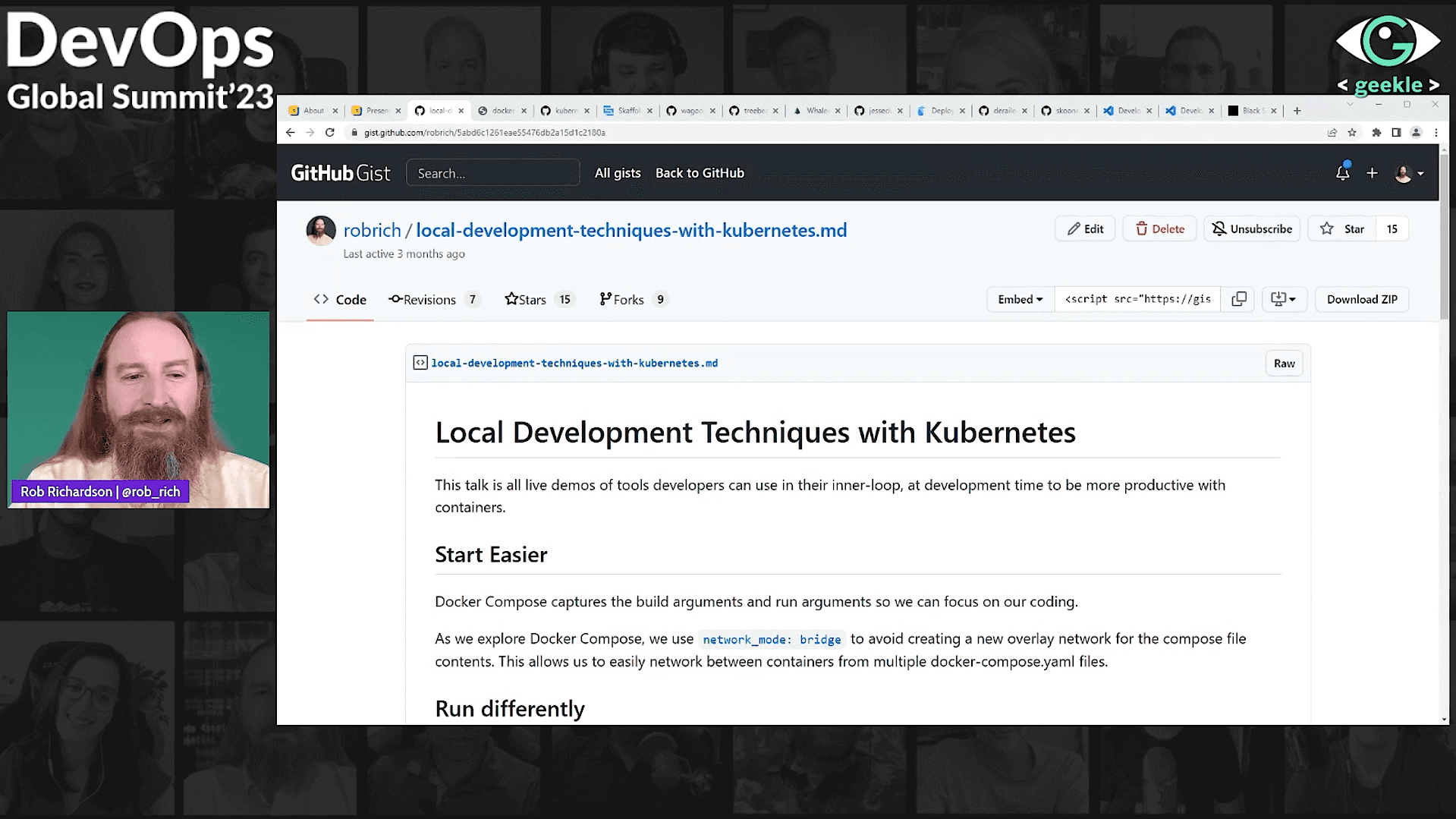
Task: View the Raw file contents
Action: 1284,364
